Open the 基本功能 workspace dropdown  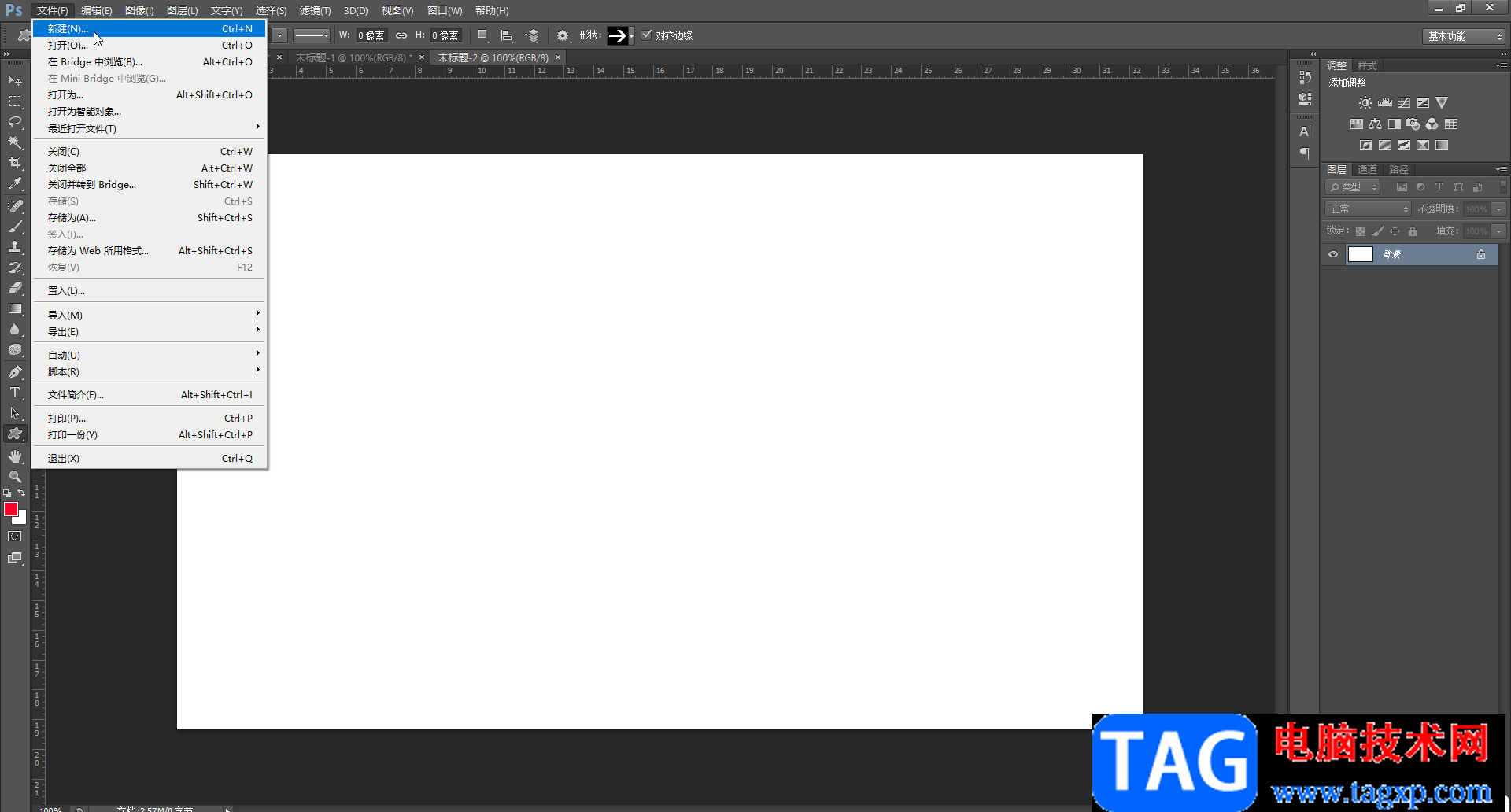pos(1463,36)
